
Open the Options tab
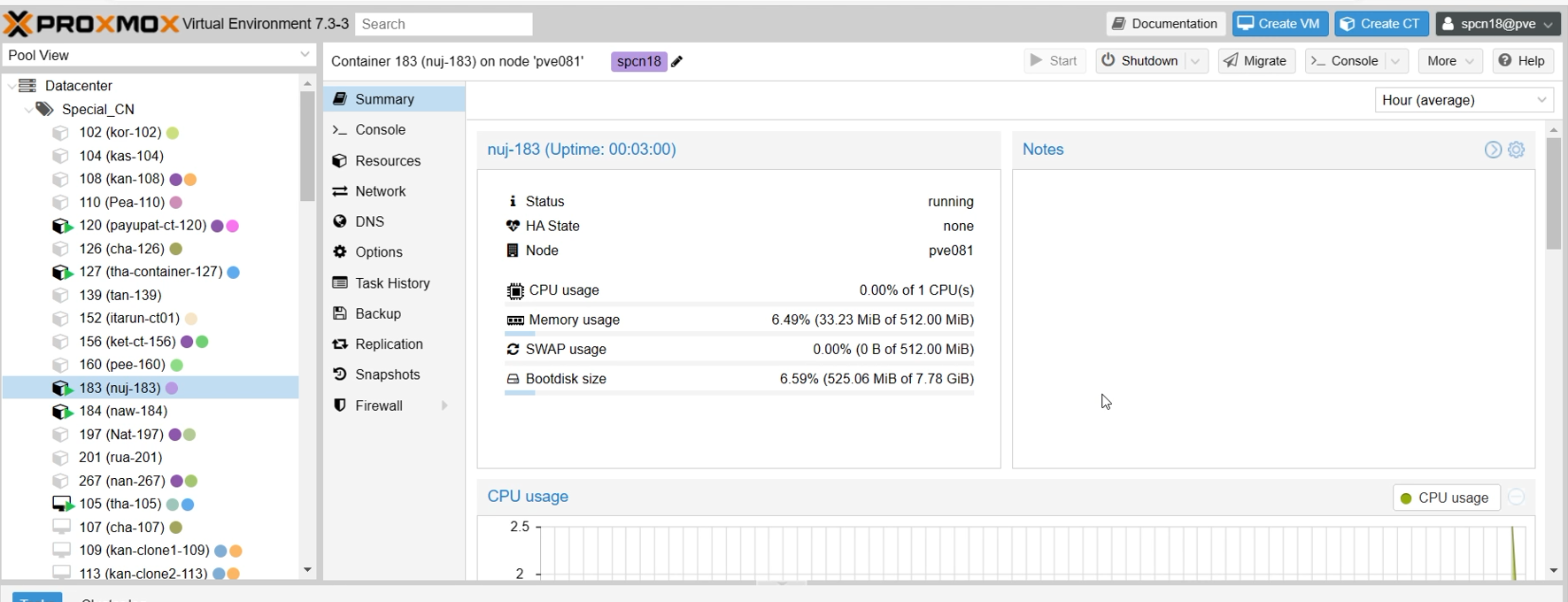pos(394,252)
